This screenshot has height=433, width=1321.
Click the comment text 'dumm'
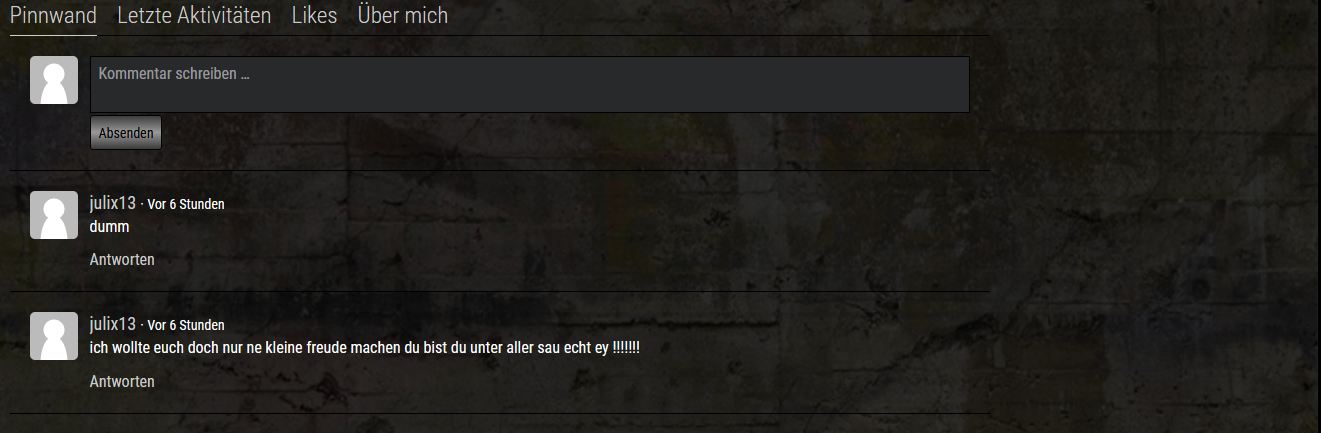click(x=110, y=227)
